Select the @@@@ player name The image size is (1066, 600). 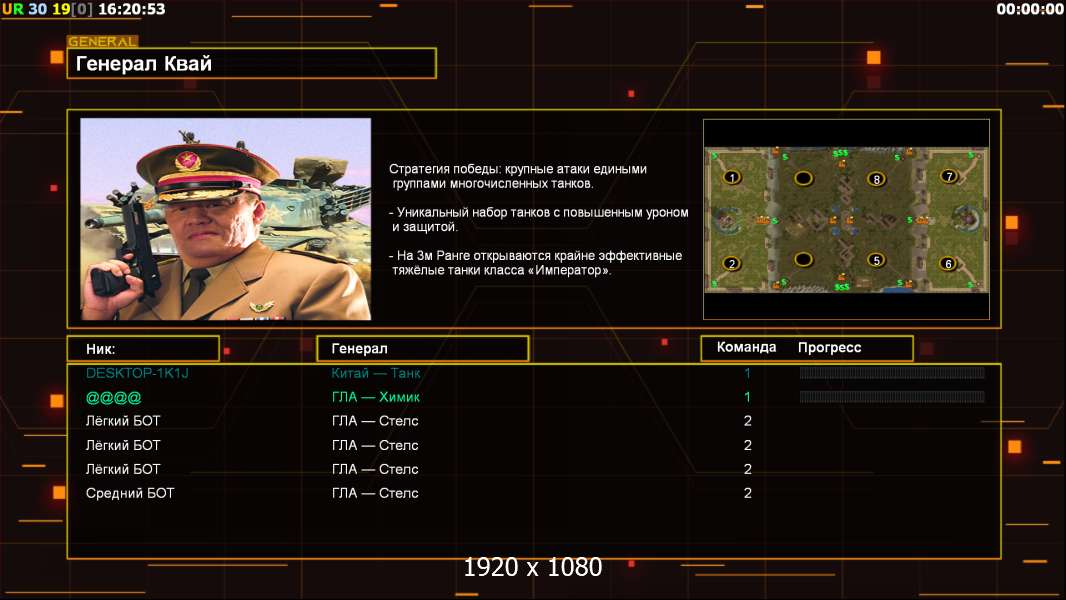pos(114,398)
